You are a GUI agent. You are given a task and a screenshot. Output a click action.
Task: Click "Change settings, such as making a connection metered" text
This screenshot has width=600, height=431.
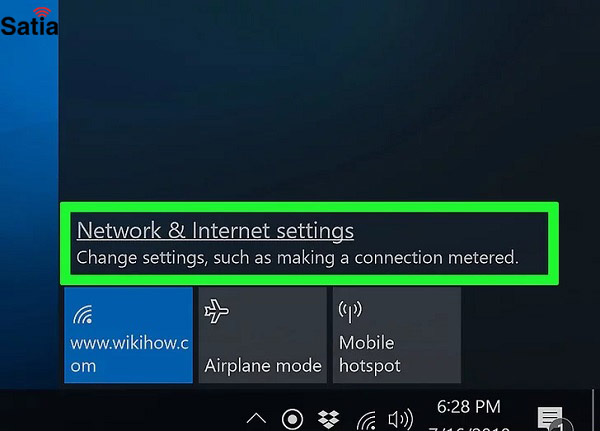point(297,258)
